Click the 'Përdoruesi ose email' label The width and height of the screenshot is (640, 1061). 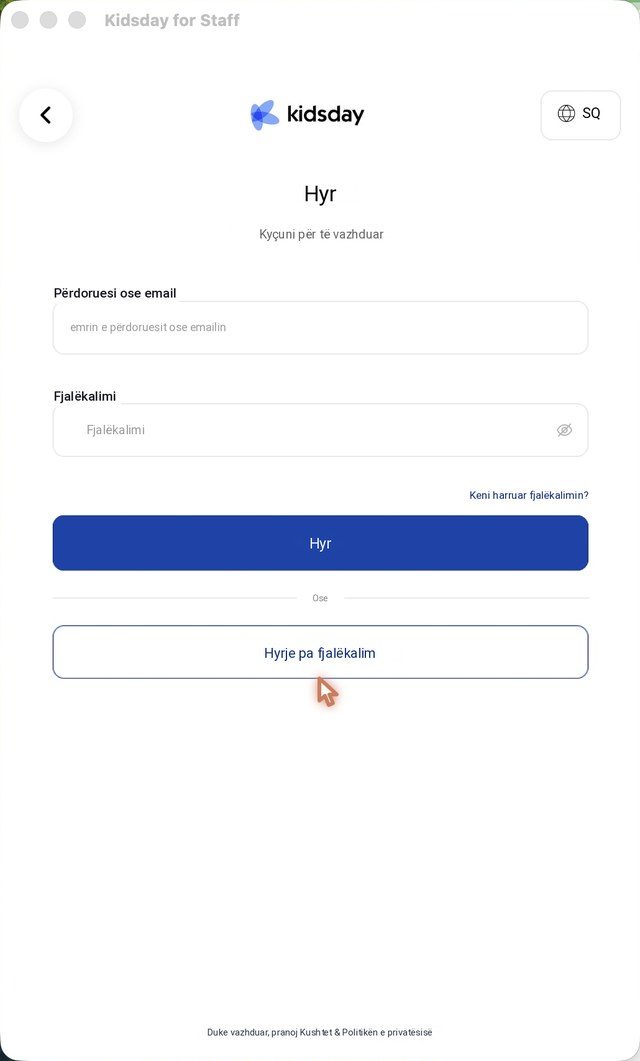point(115,293)
